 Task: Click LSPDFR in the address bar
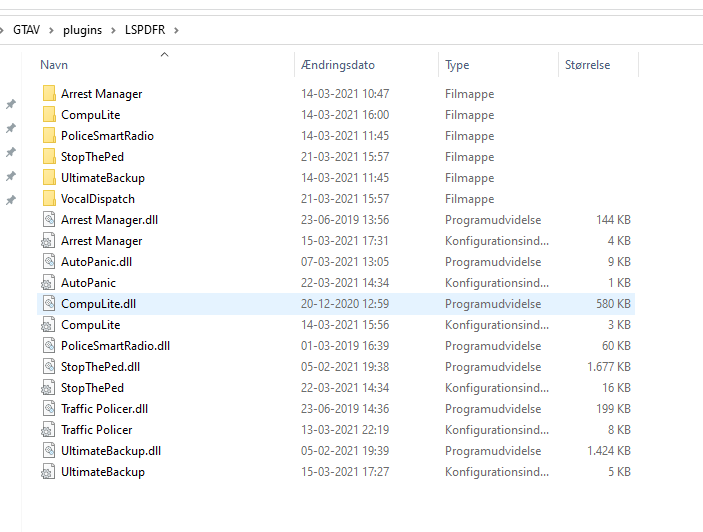[x=145, y=30]
